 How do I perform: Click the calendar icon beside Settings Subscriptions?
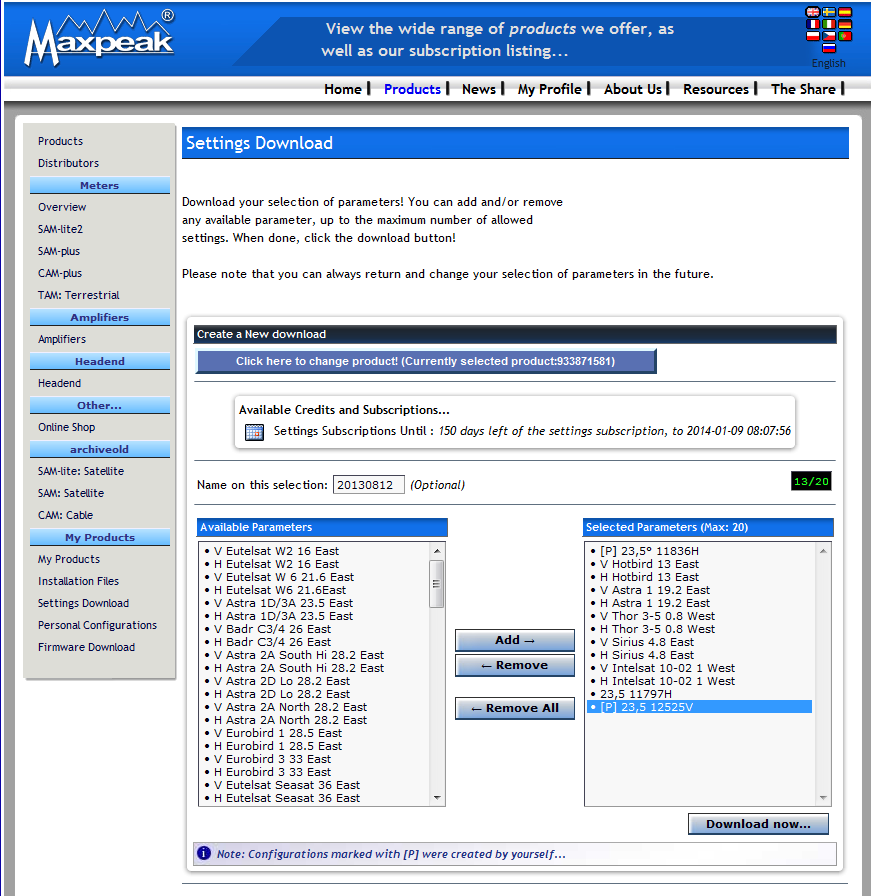(254, 432)
